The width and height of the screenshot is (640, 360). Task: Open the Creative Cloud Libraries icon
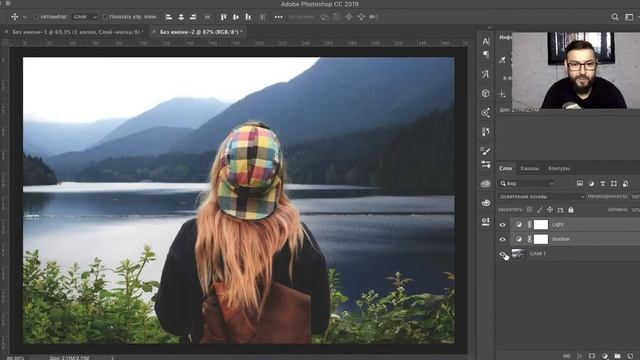[x=485, y=184]
